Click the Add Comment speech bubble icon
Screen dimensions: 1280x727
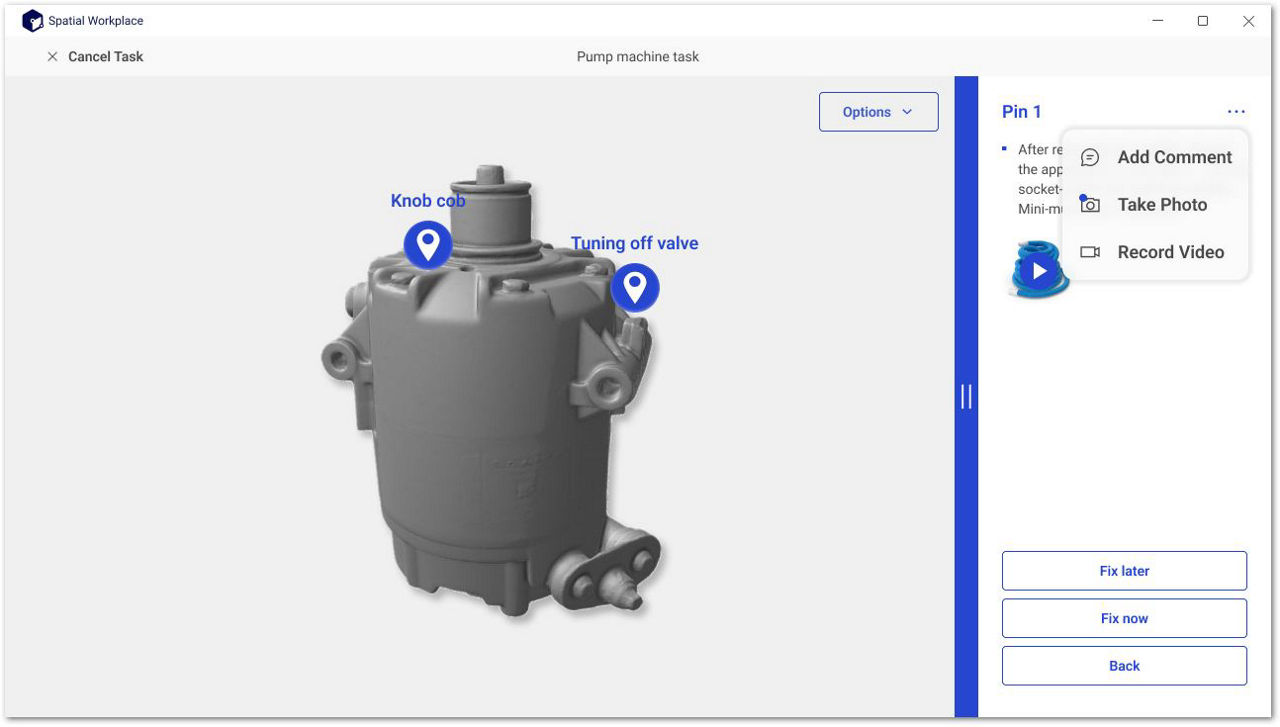(x=1090, y=158)
